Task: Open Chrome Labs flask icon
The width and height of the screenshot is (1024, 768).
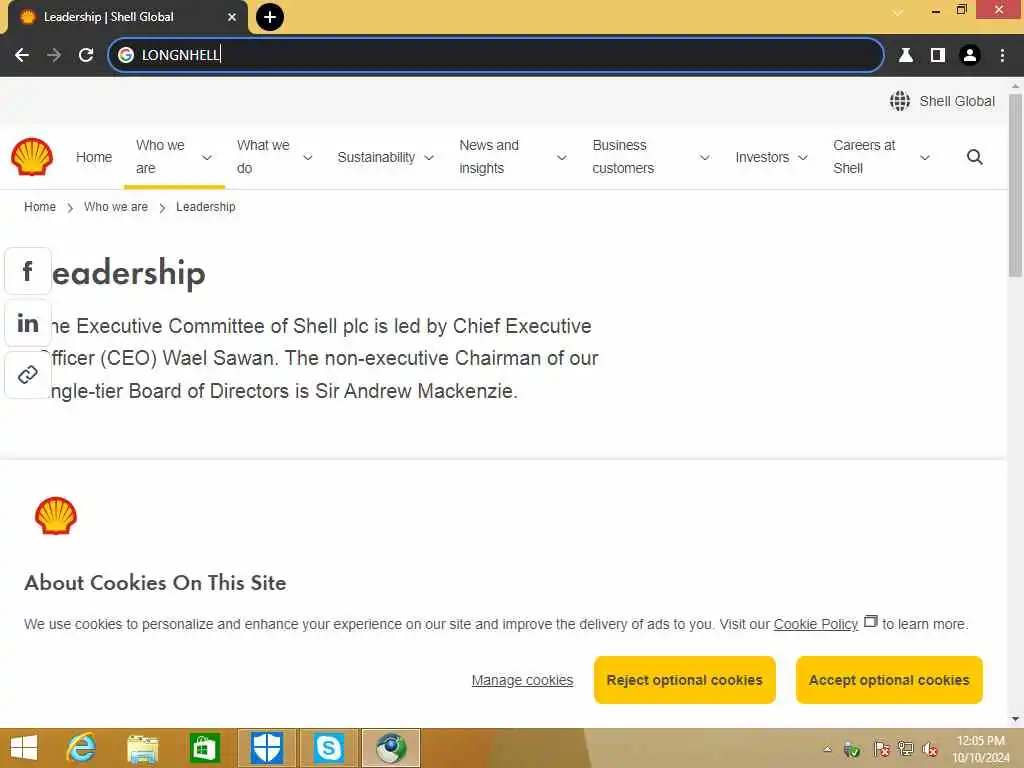Action: click(905, 55)
